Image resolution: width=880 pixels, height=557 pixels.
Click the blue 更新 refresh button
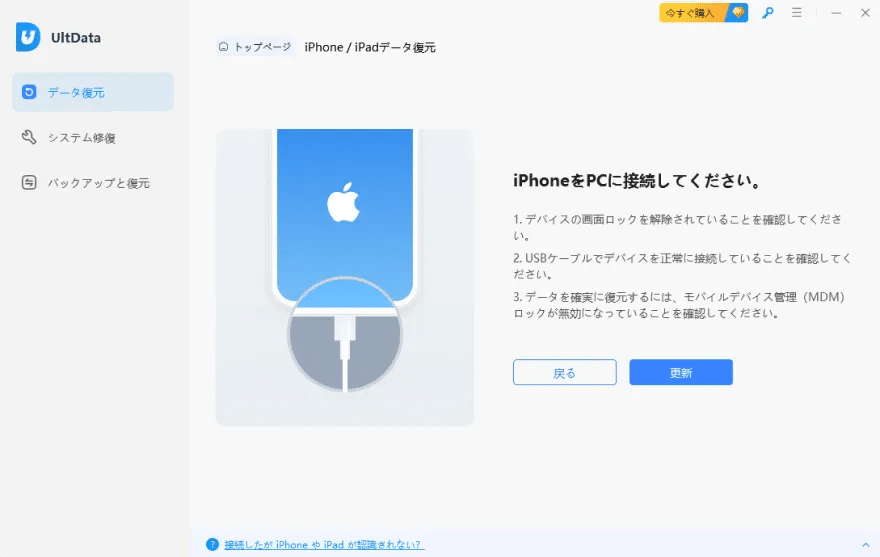click(x=681, y=372)
